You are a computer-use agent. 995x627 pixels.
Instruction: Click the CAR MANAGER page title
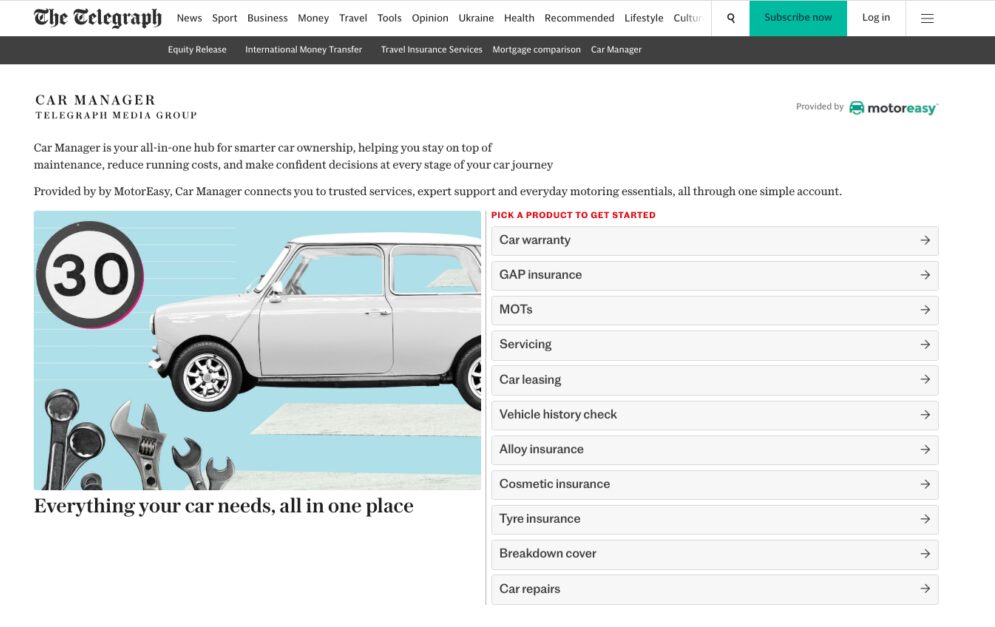pyautogui.click(x=95, y=100)
